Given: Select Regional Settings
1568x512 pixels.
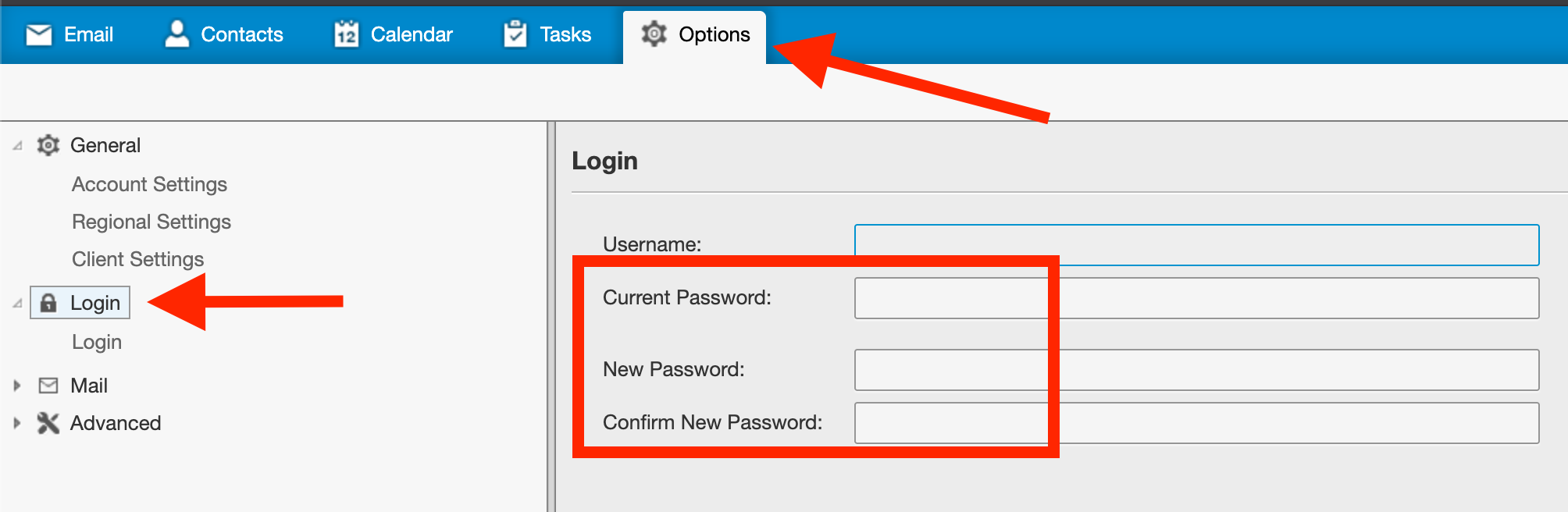Looking at the screenshot, I should click(x=151, y=222).
